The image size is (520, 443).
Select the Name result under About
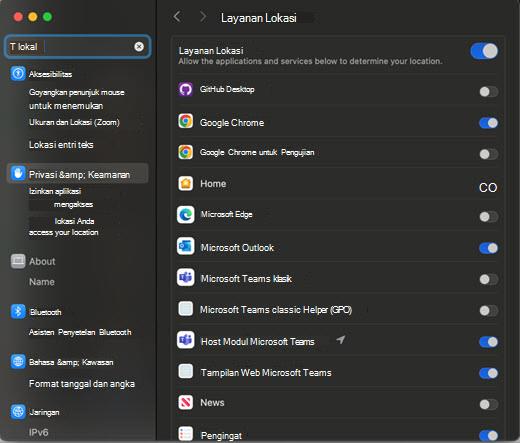click(42, 282)
